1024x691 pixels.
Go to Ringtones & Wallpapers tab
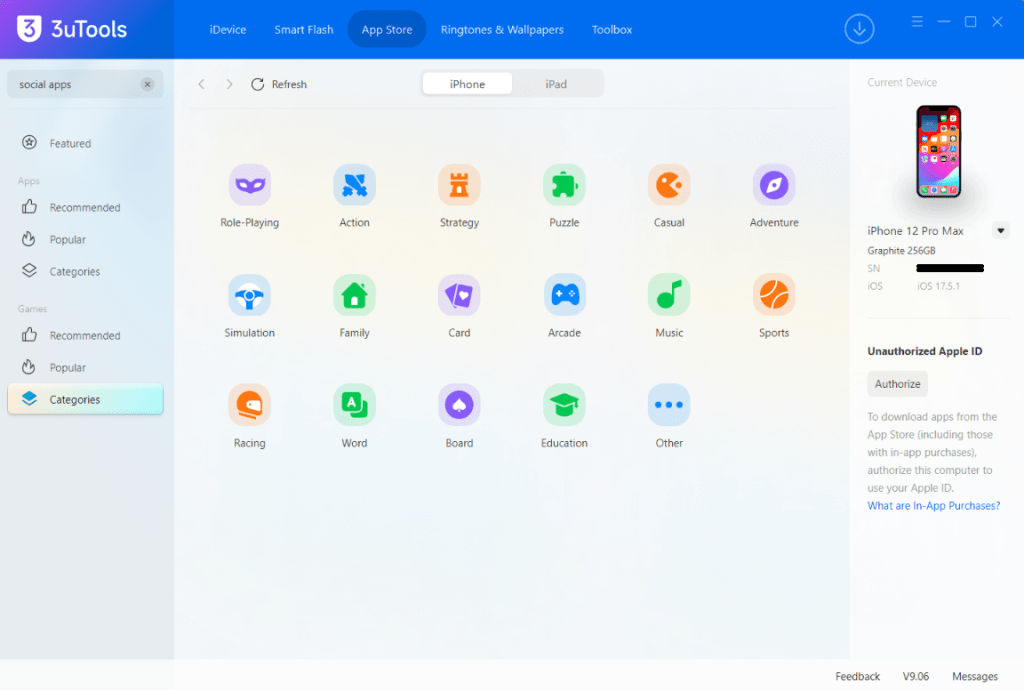502,30
